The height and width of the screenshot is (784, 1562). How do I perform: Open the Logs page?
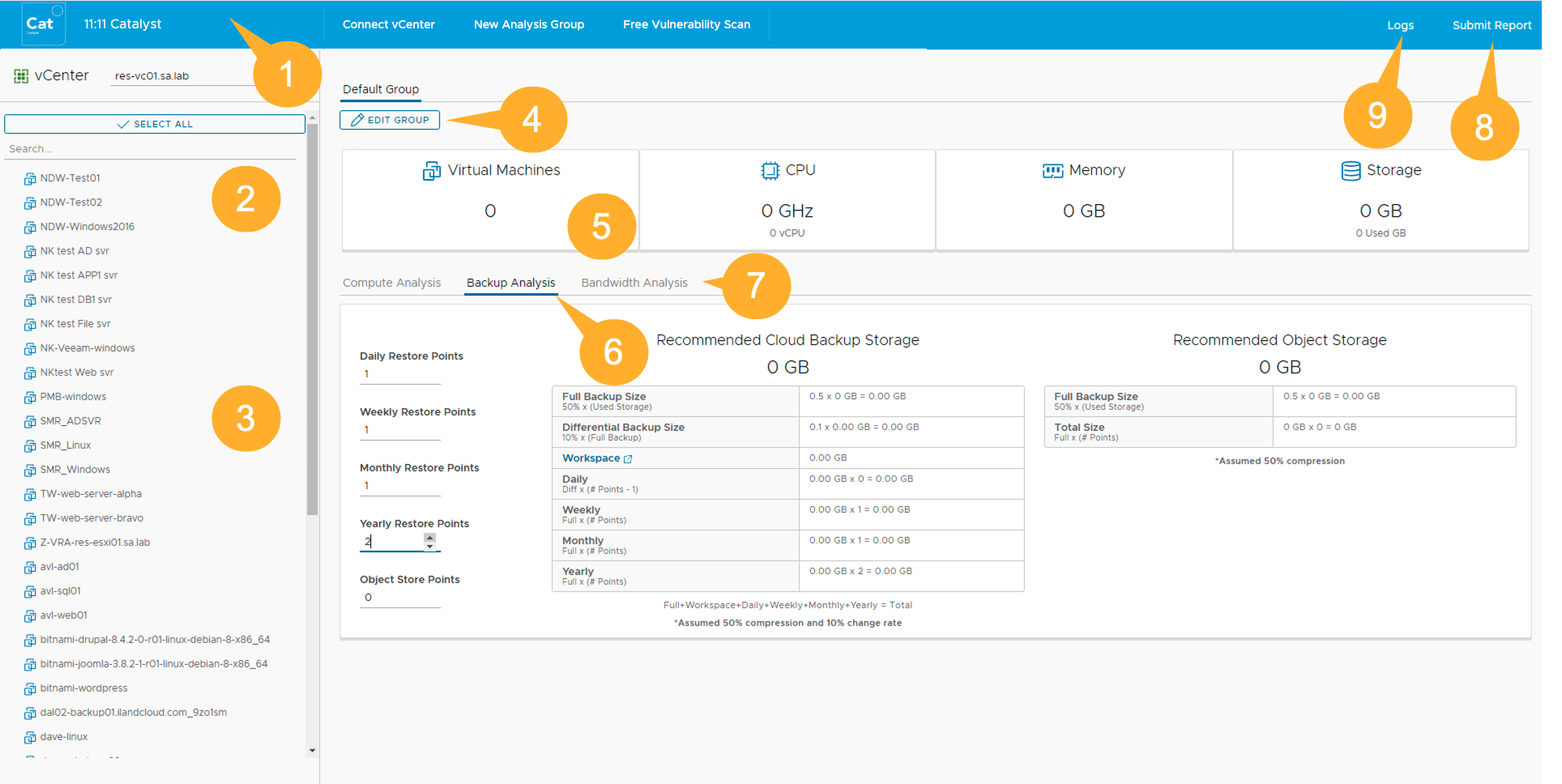pos(1399,25)
